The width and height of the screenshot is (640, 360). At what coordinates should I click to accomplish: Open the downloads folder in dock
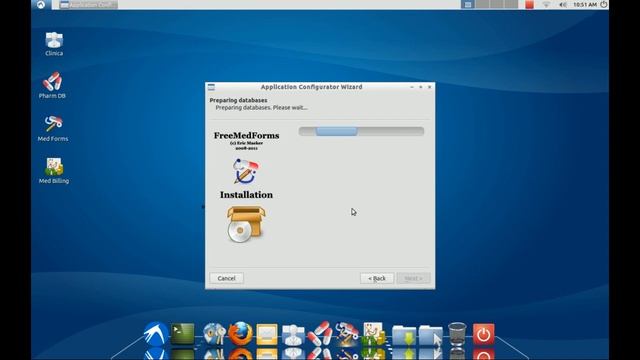(404, 335)
